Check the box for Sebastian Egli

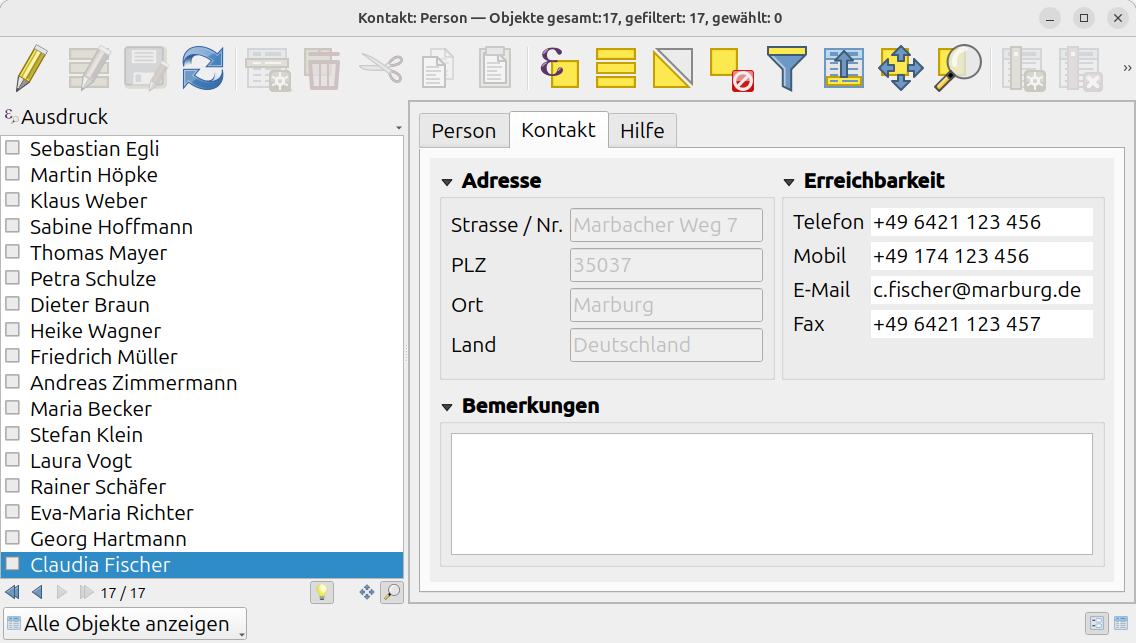(x=12, y=148)
